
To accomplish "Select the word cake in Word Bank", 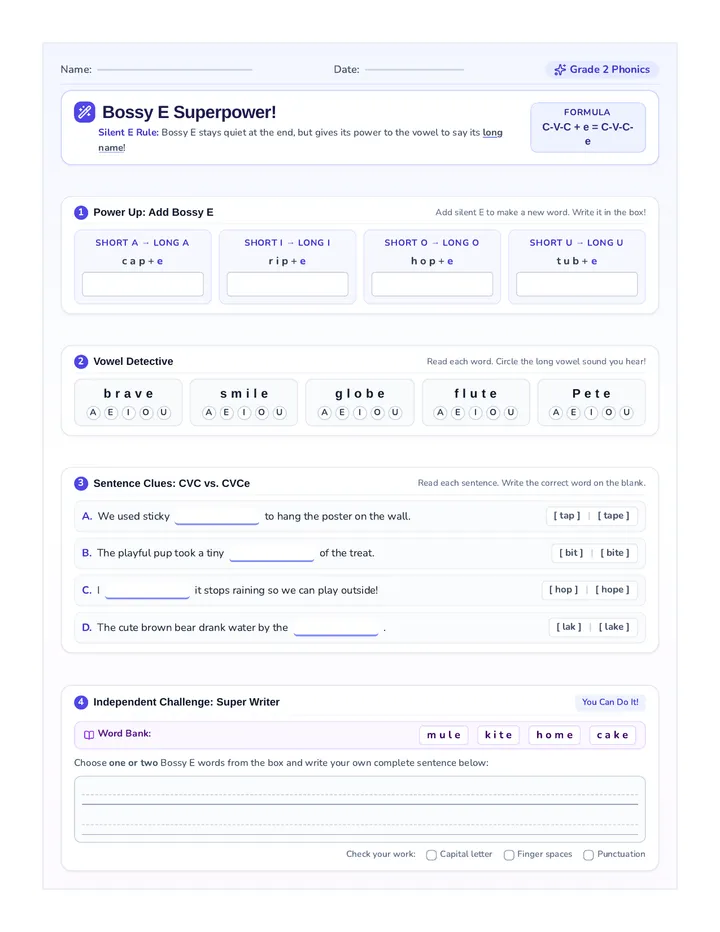I will coord(612,735).
